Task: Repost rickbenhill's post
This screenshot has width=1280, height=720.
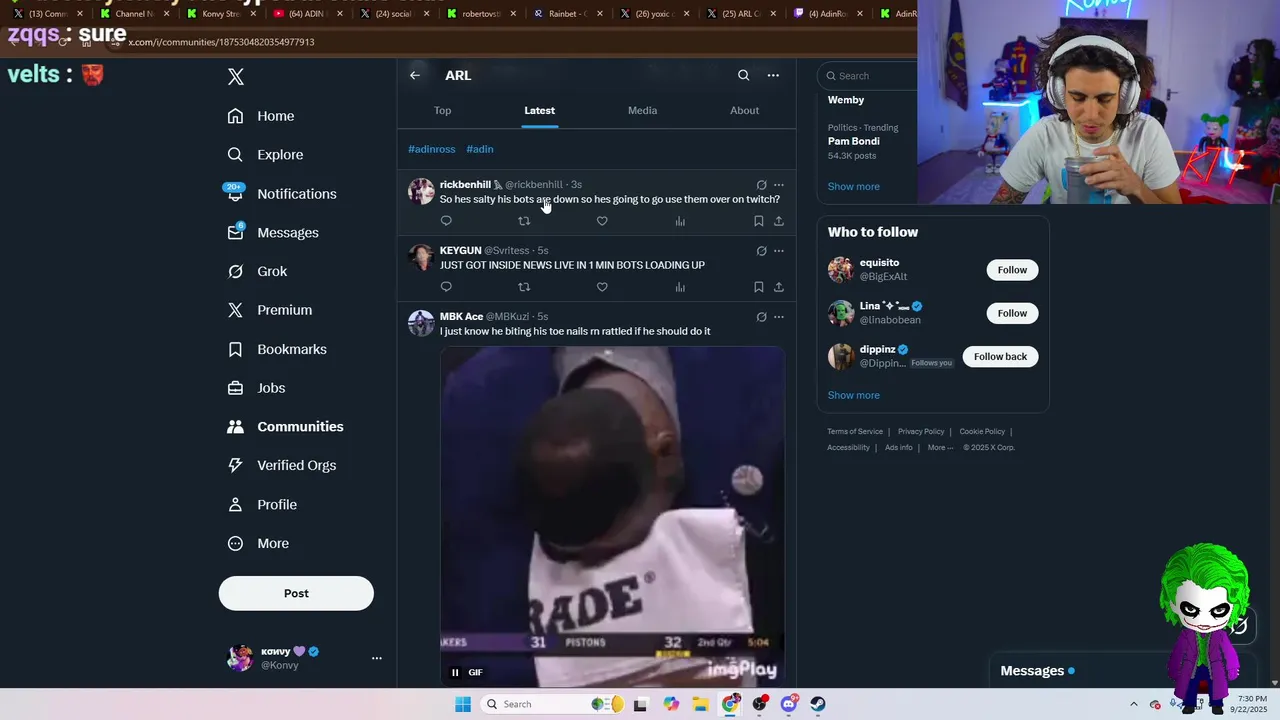Action: [x=524, y=221]
